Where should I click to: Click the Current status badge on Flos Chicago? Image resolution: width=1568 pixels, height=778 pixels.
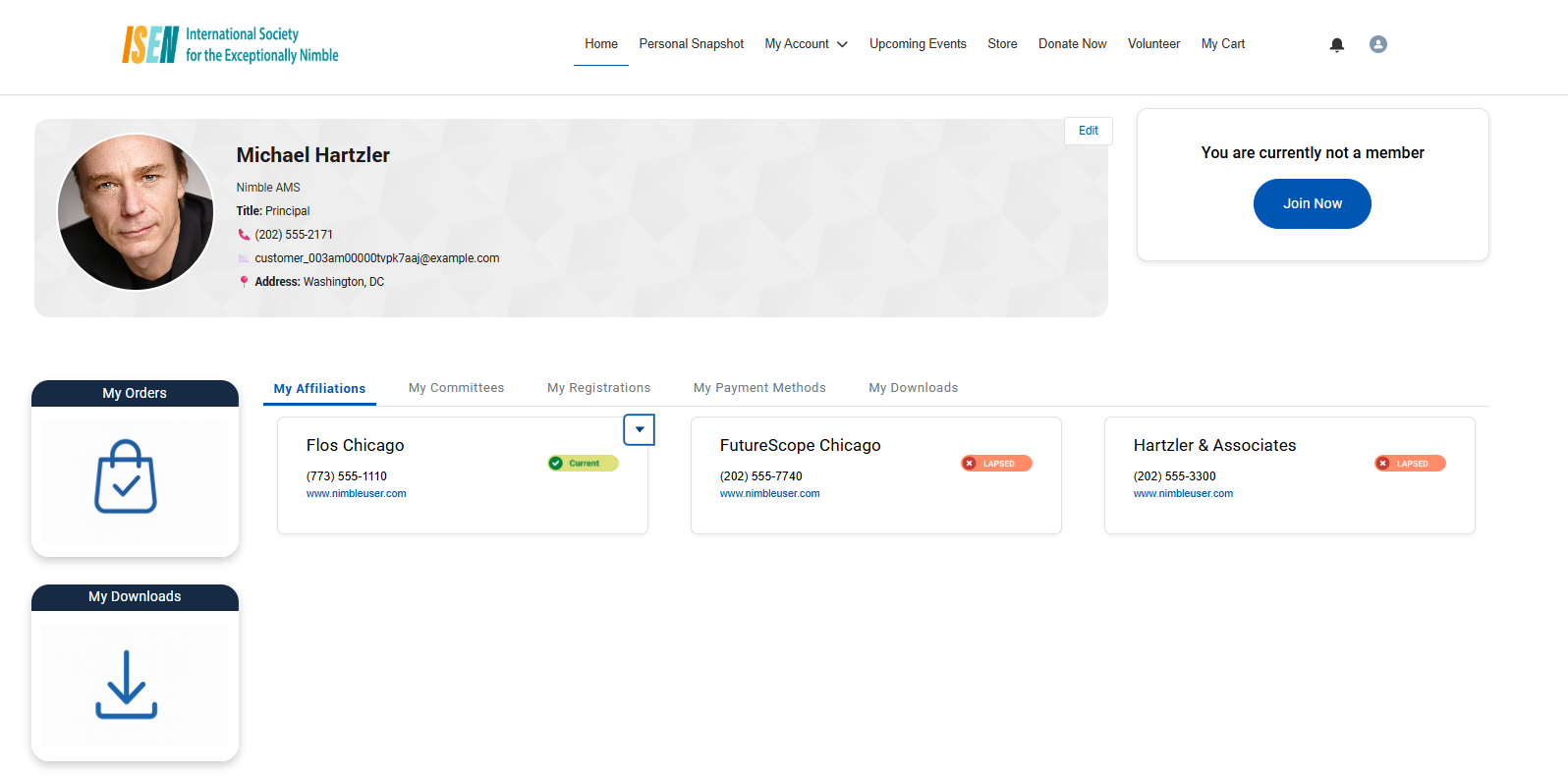point(583,464)
